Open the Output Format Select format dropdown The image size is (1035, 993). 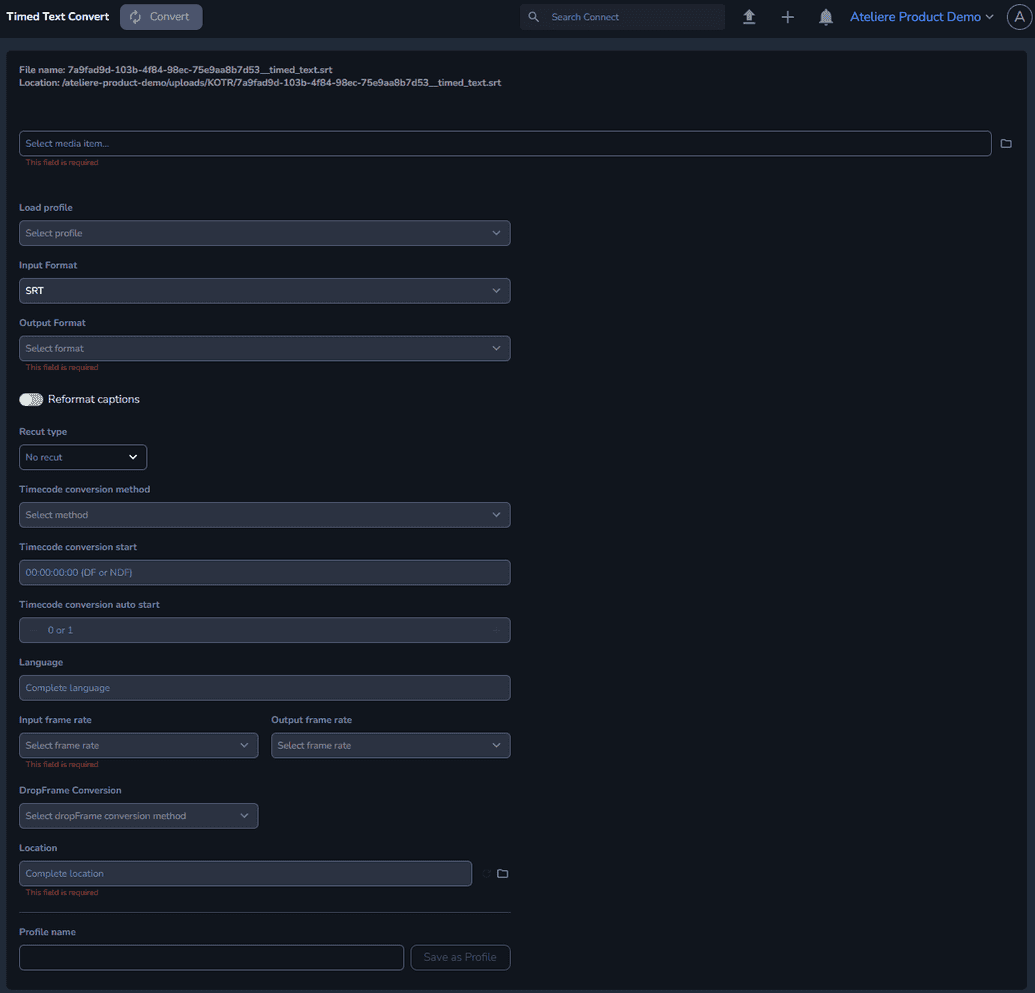coord(265,348)
